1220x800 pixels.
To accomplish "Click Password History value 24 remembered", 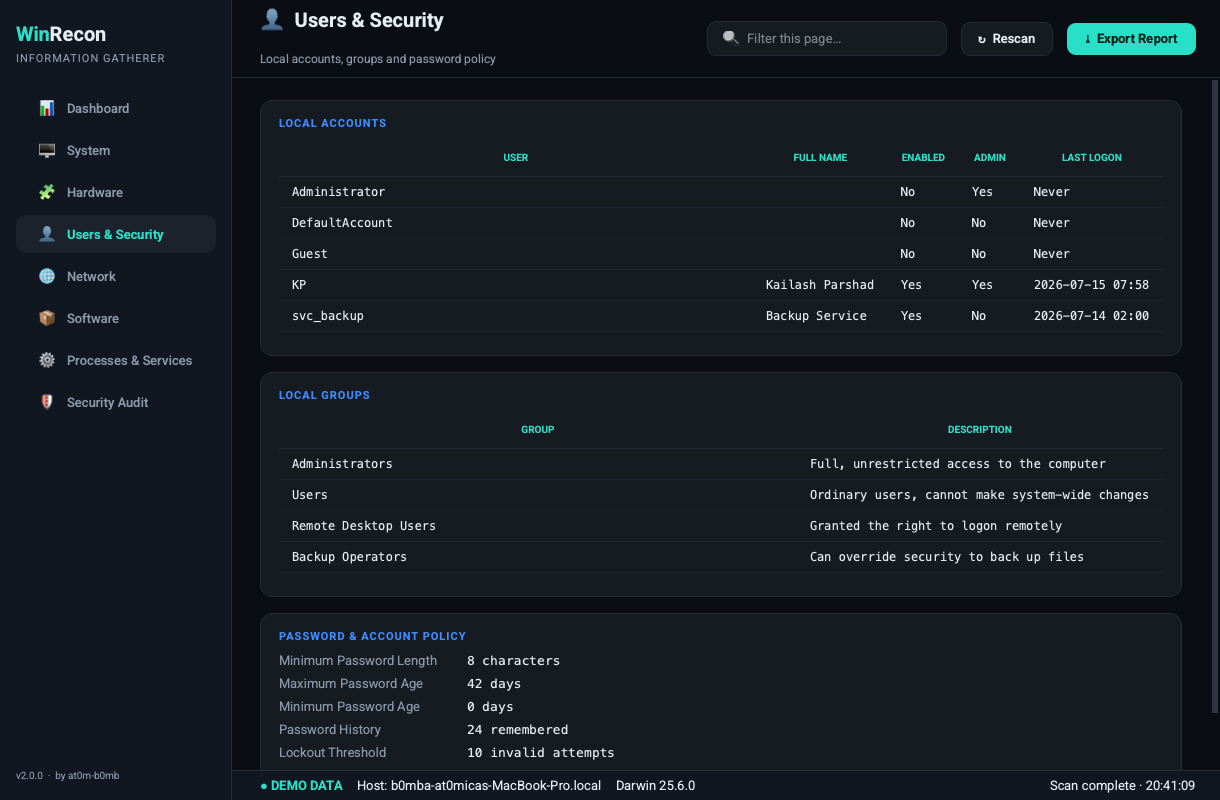I will 517,730.
